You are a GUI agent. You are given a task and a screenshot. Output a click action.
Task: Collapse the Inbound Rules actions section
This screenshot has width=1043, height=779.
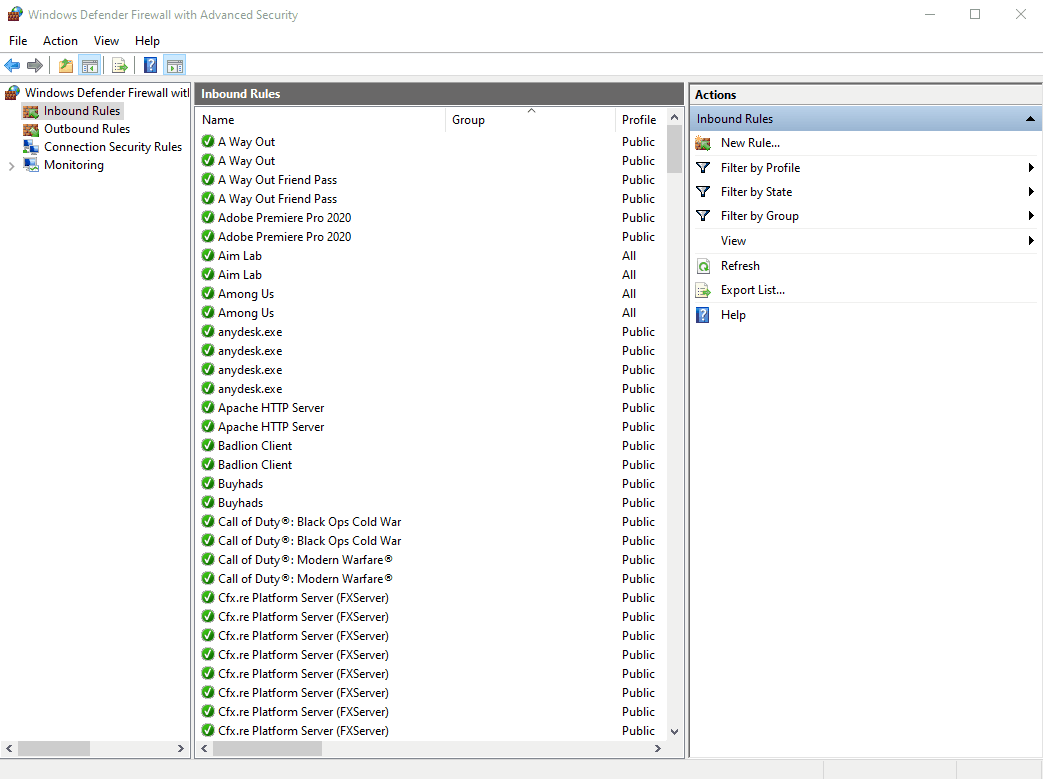click(1030, 119)
